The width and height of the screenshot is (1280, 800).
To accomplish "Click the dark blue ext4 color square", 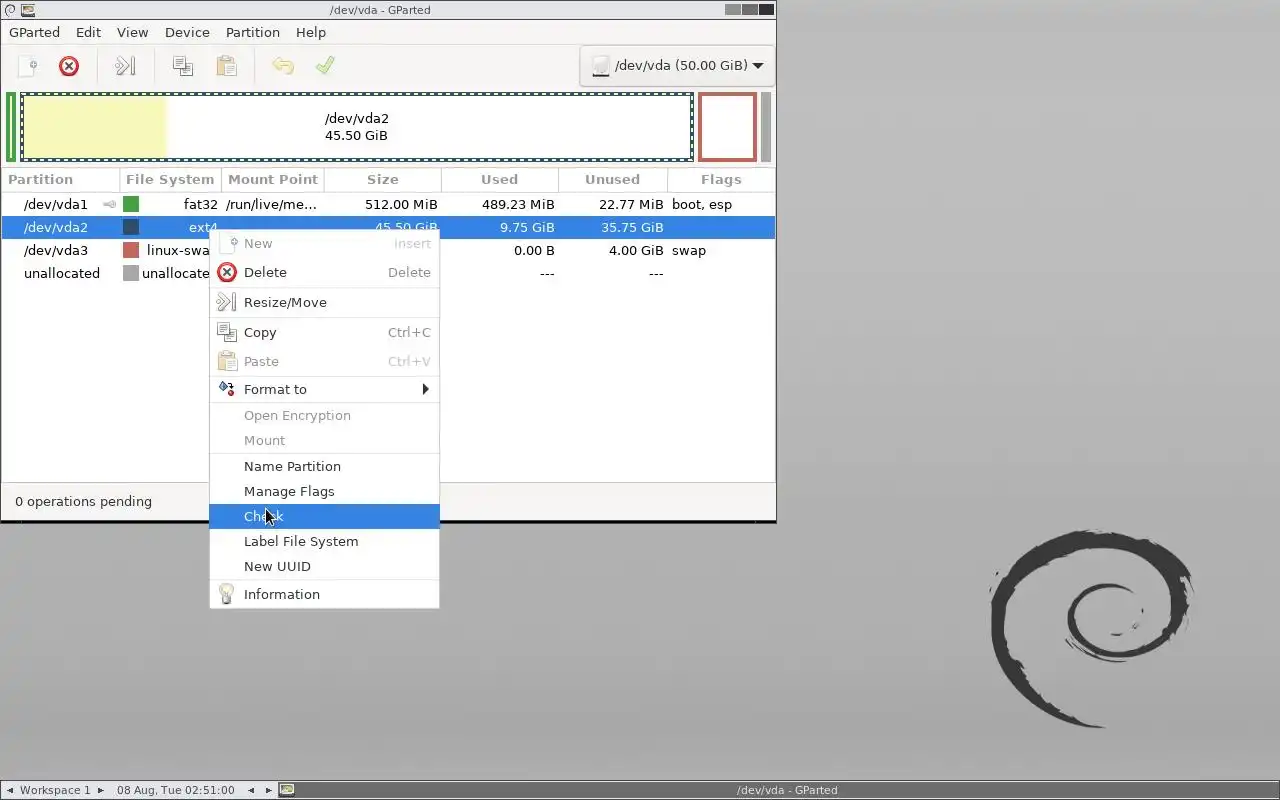I will click(x=131, y=227).
